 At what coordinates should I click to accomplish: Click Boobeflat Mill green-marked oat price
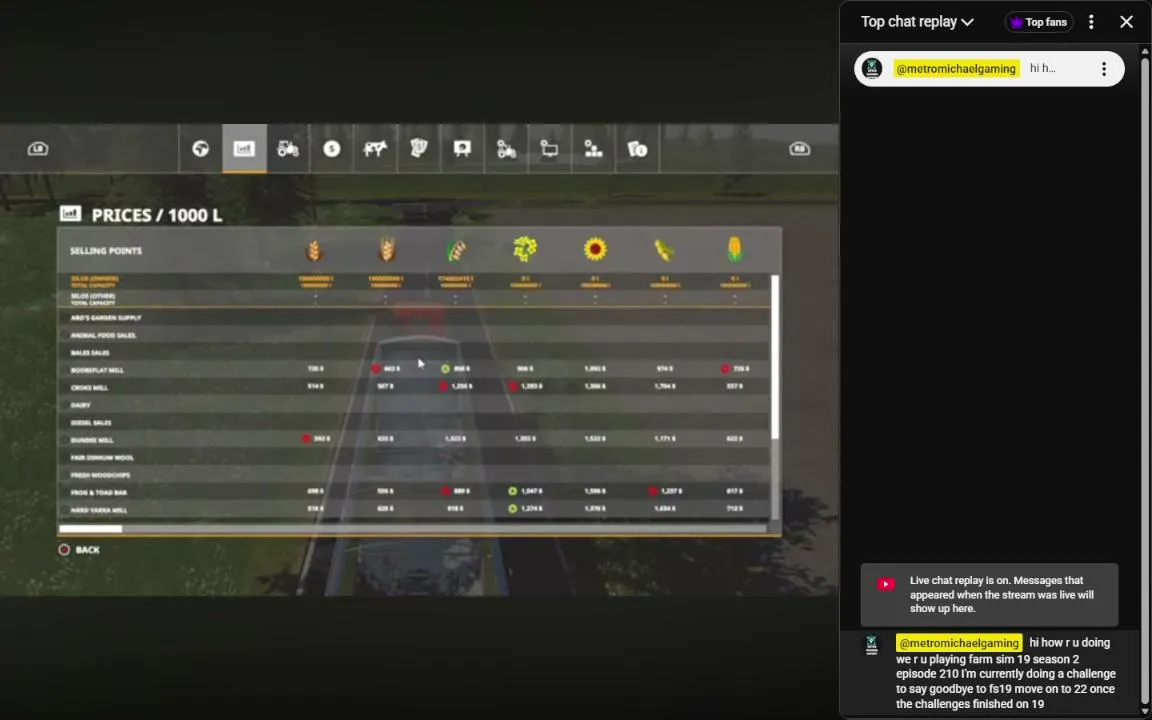click(x=456, y=369)
